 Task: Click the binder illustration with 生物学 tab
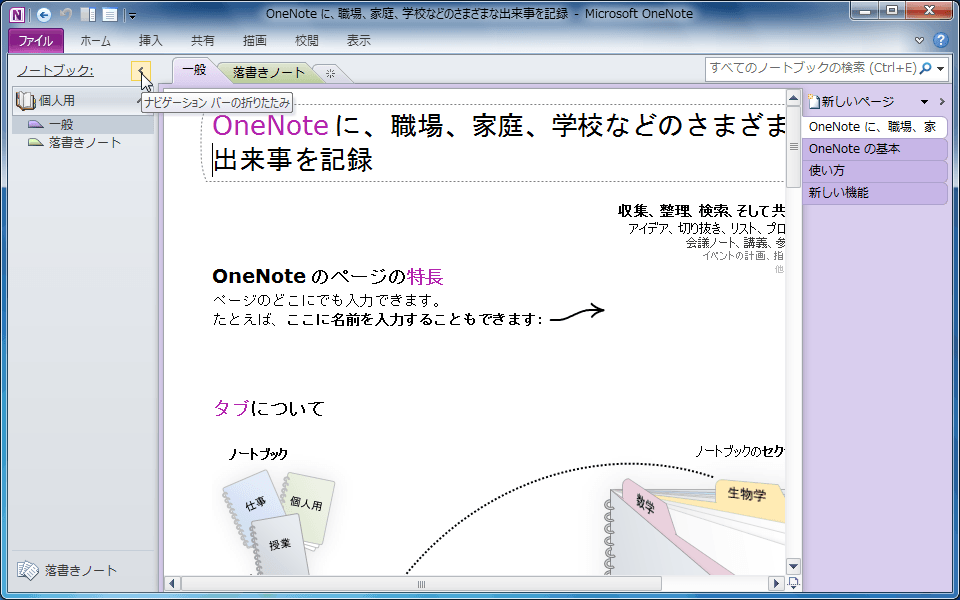click(694, 527)
